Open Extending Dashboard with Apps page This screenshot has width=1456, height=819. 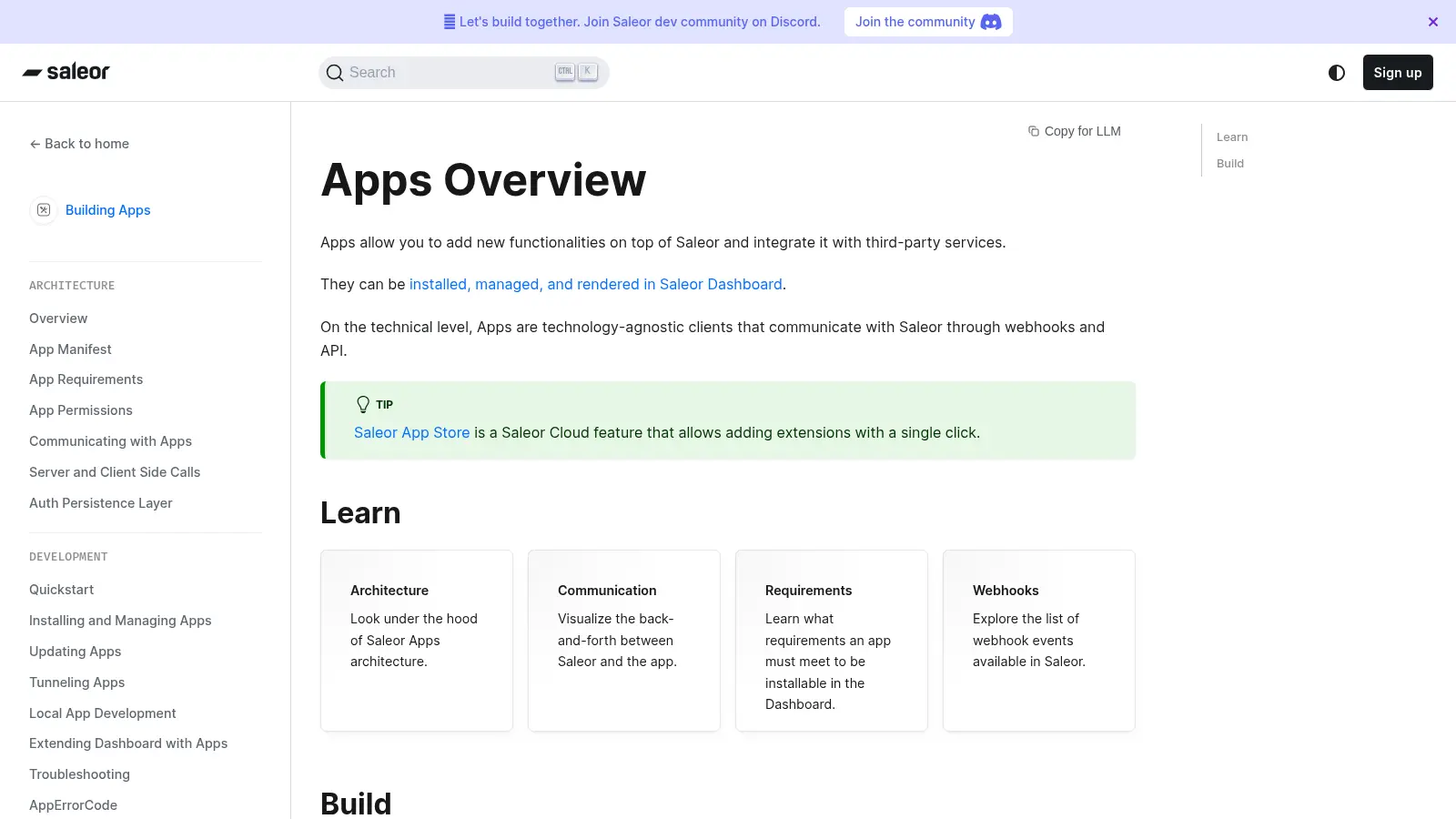click(128, 743)
